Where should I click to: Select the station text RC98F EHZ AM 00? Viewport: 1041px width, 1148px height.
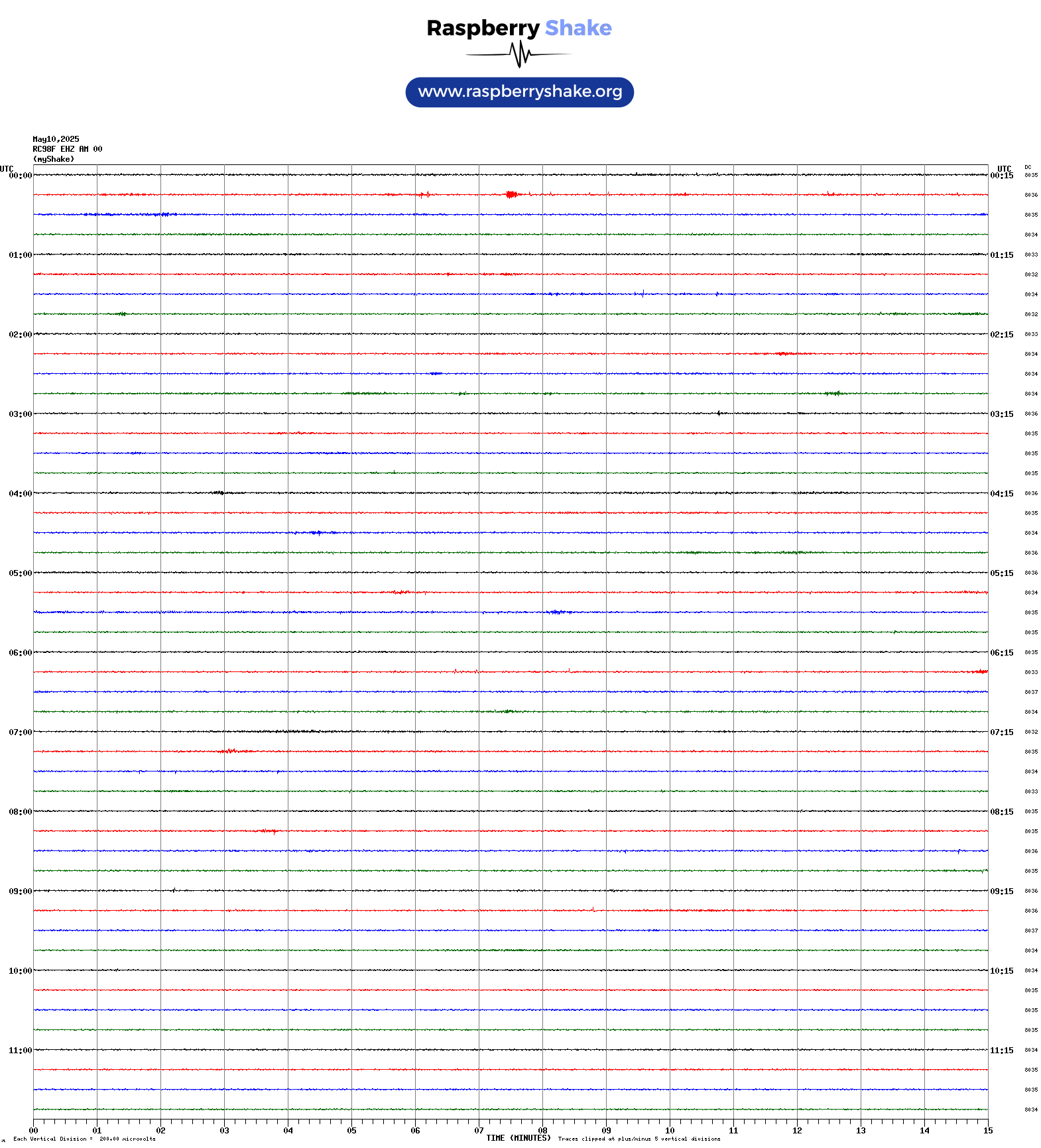coord(68,149)
